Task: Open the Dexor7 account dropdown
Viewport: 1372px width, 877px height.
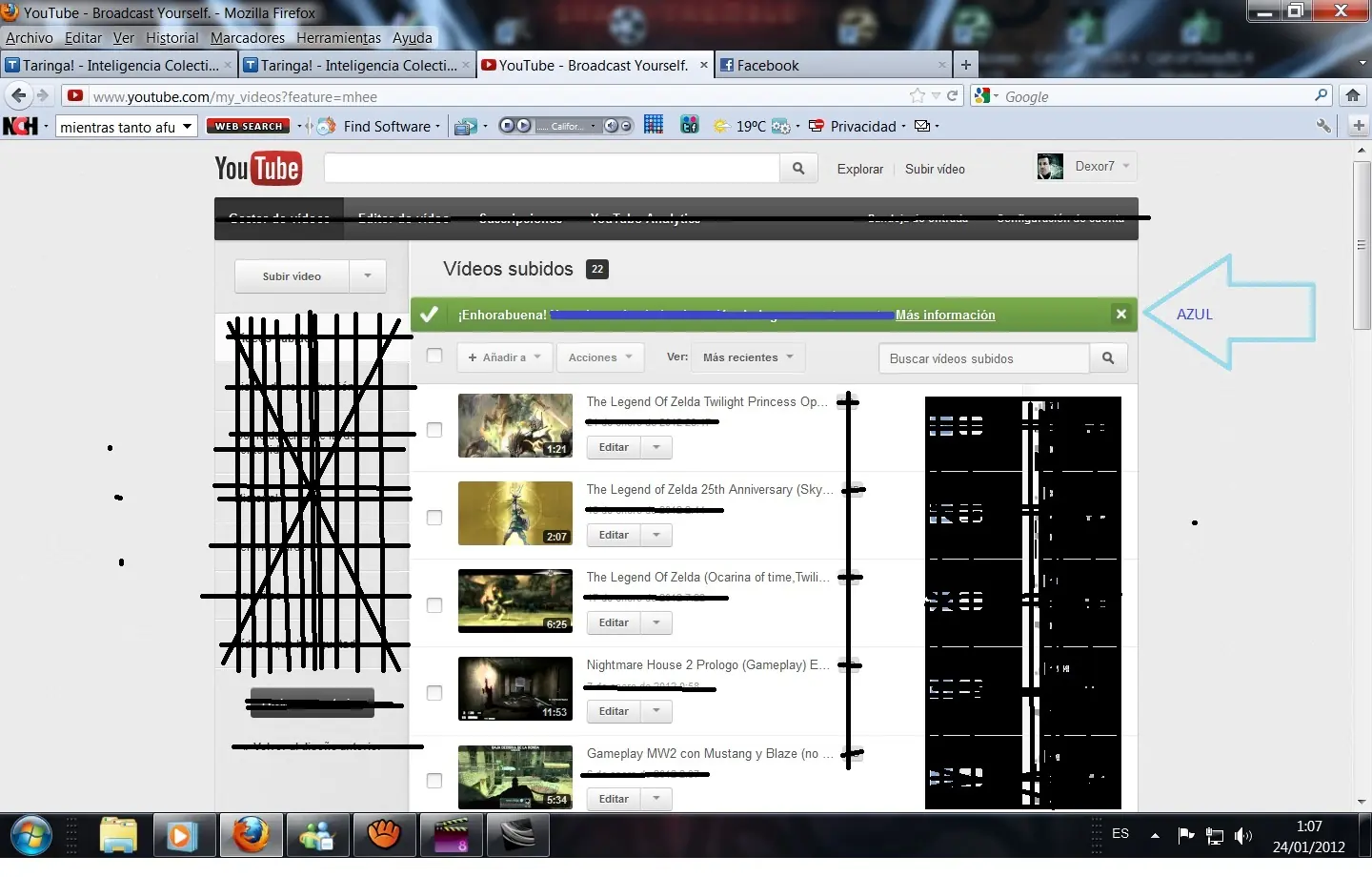Action: point(1126,166)
